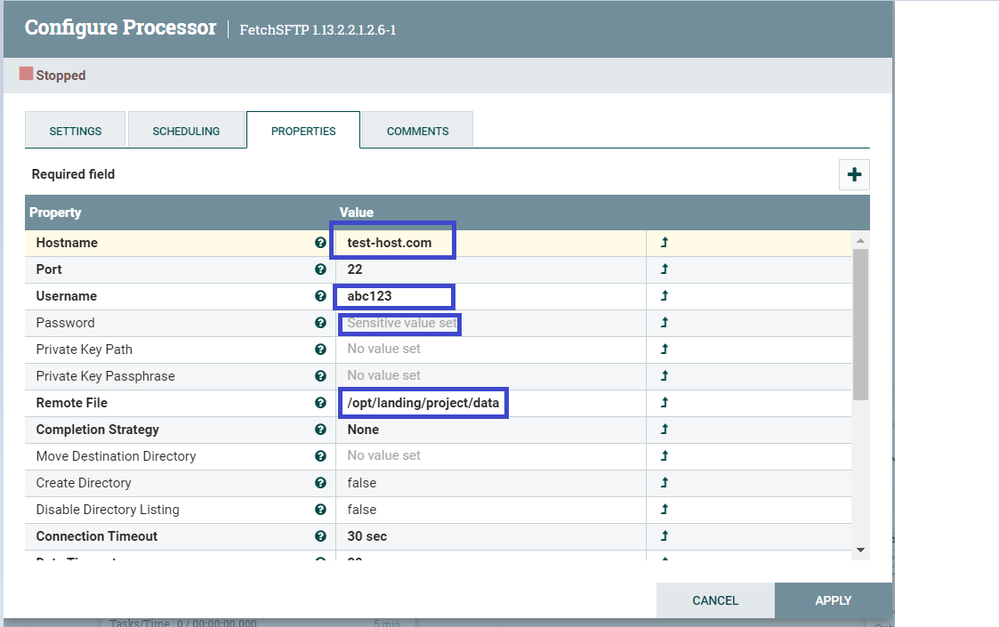Open the Scheduling tab
This screenshot has width=999, height=627.
[186, 131]
